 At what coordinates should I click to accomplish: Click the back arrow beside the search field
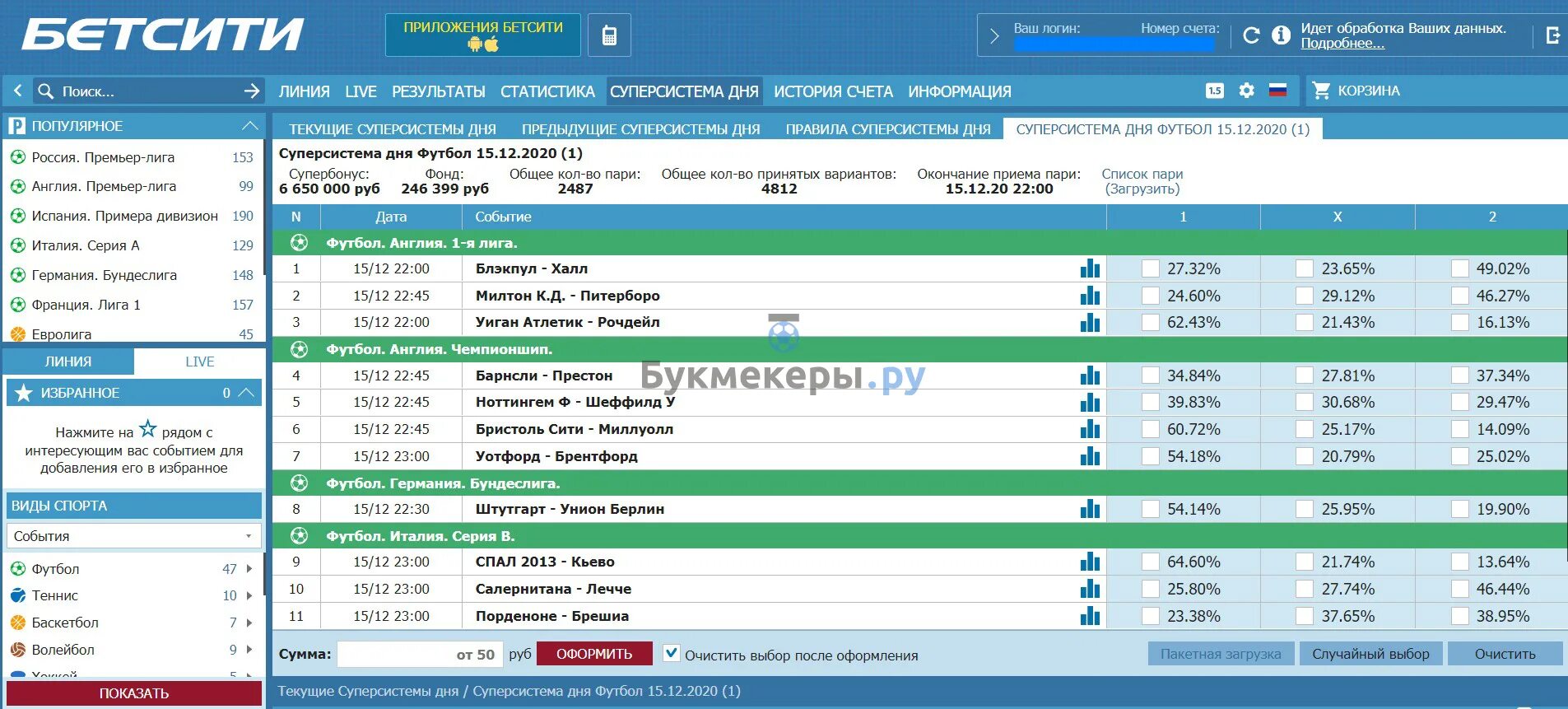tap(17, 91)
